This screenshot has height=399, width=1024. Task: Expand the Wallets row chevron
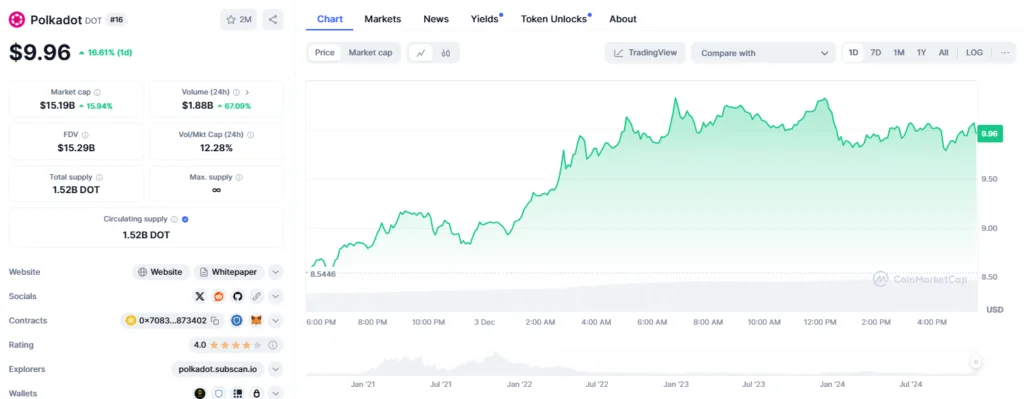tap(276, 393)
